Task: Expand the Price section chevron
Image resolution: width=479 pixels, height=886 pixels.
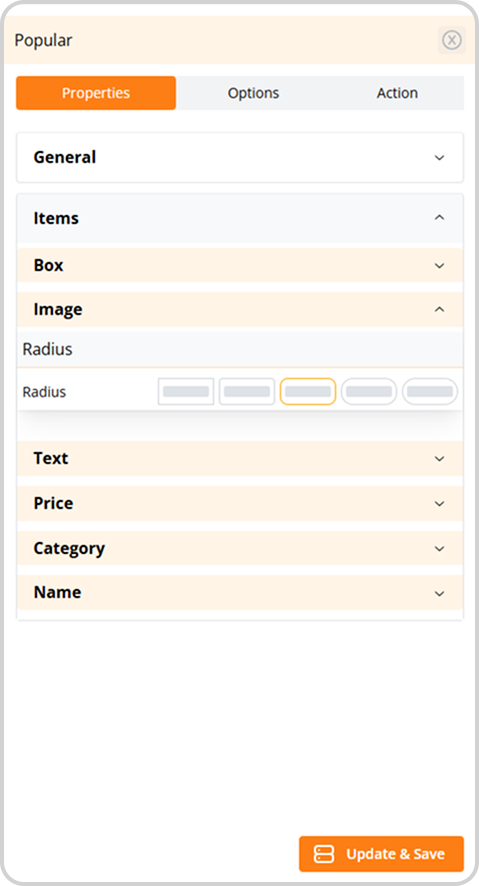Action: point(439,503)
